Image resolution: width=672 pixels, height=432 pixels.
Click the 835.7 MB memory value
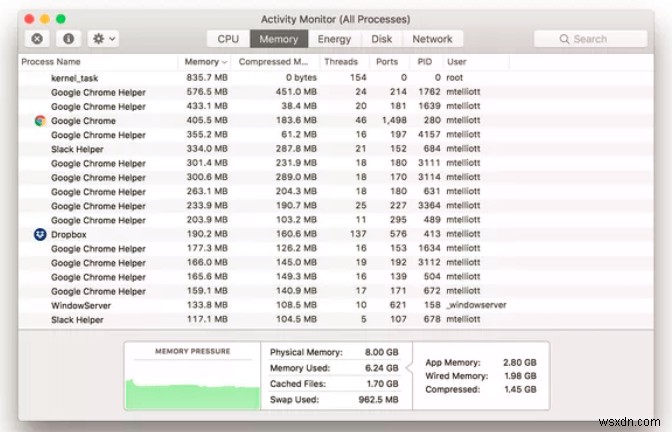pos(207,78)
